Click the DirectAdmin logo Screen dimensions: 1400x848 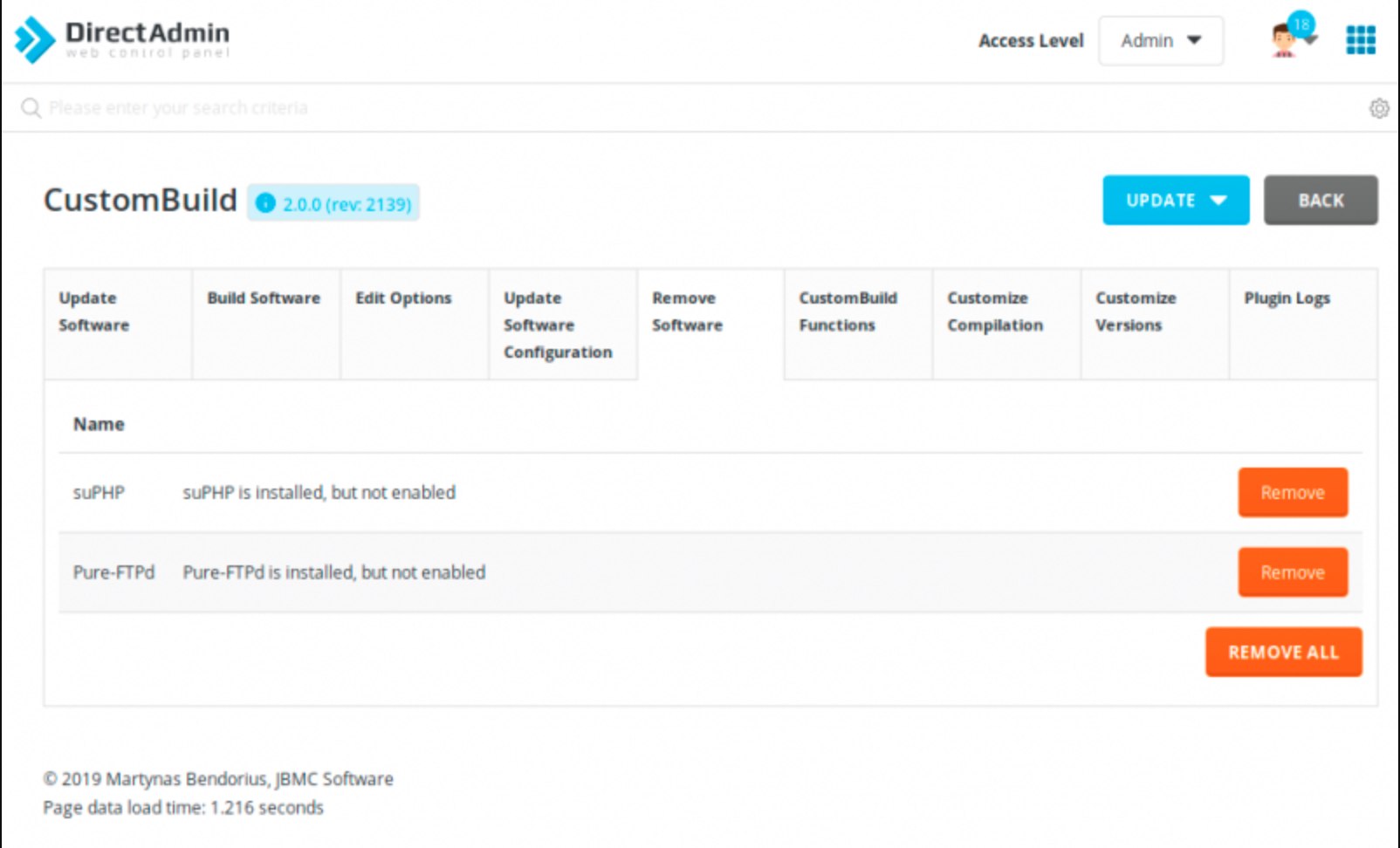pos(122,40)
